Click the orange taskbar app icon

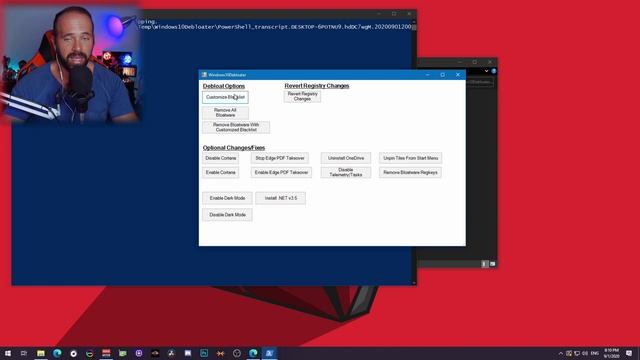[220, 353]
